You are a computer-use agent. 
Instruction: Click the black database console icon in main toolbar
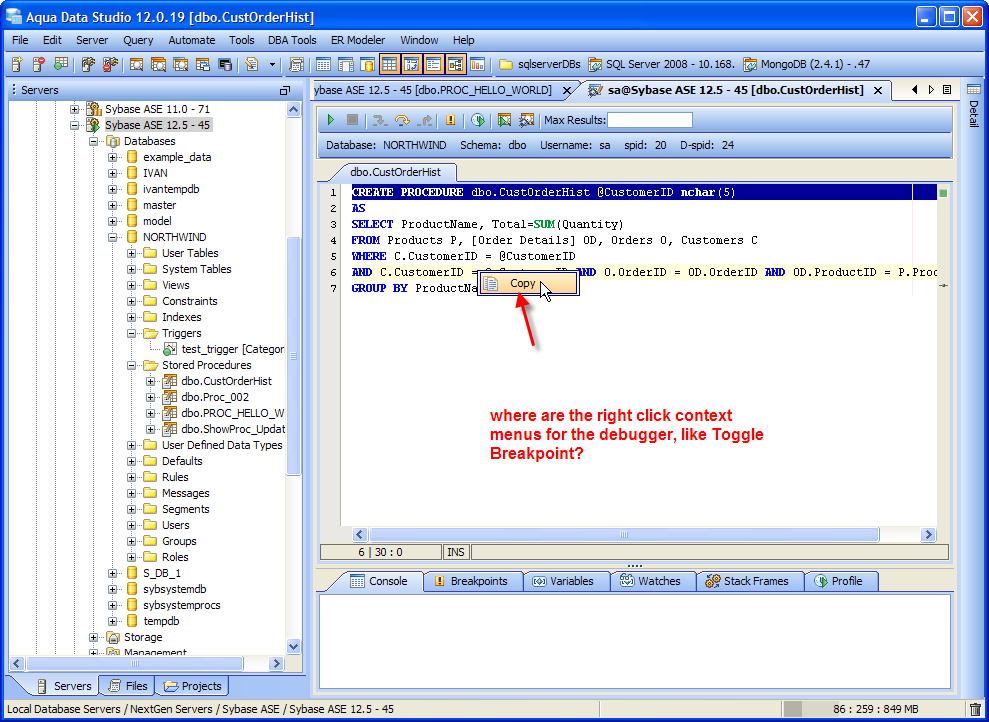(x=225, y=64)
